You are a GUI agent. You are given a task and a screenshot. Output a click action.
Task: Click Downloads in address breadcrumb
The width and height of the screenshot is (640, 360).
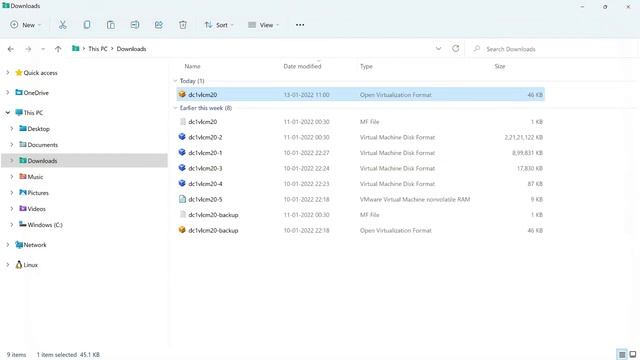pyautogui.click(x=131, y=49)
